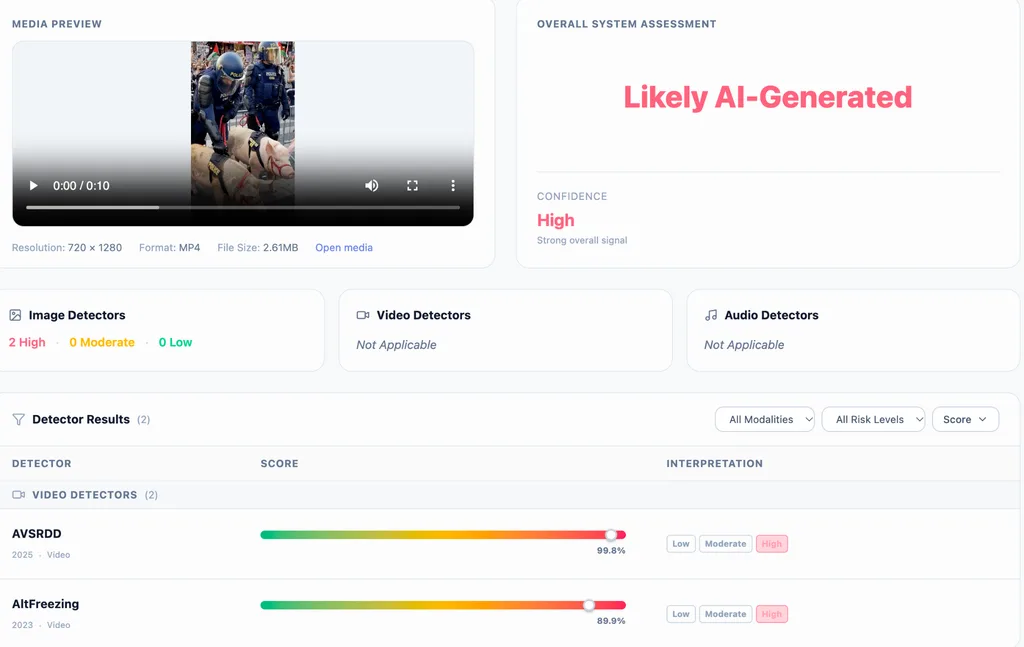
Task: Select the High tag in the AltFreezing row
Action: [771, 614]
